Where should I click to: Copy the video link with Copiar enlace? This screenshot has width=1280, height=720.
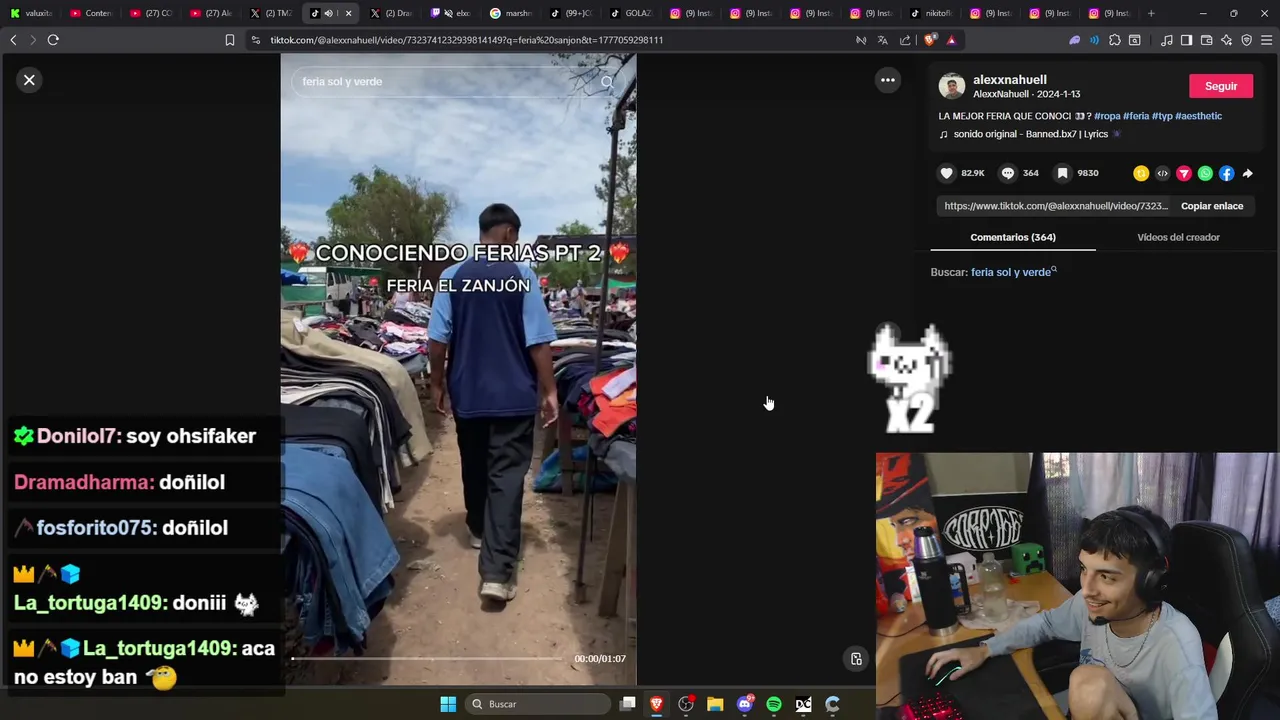point(1212,206)
